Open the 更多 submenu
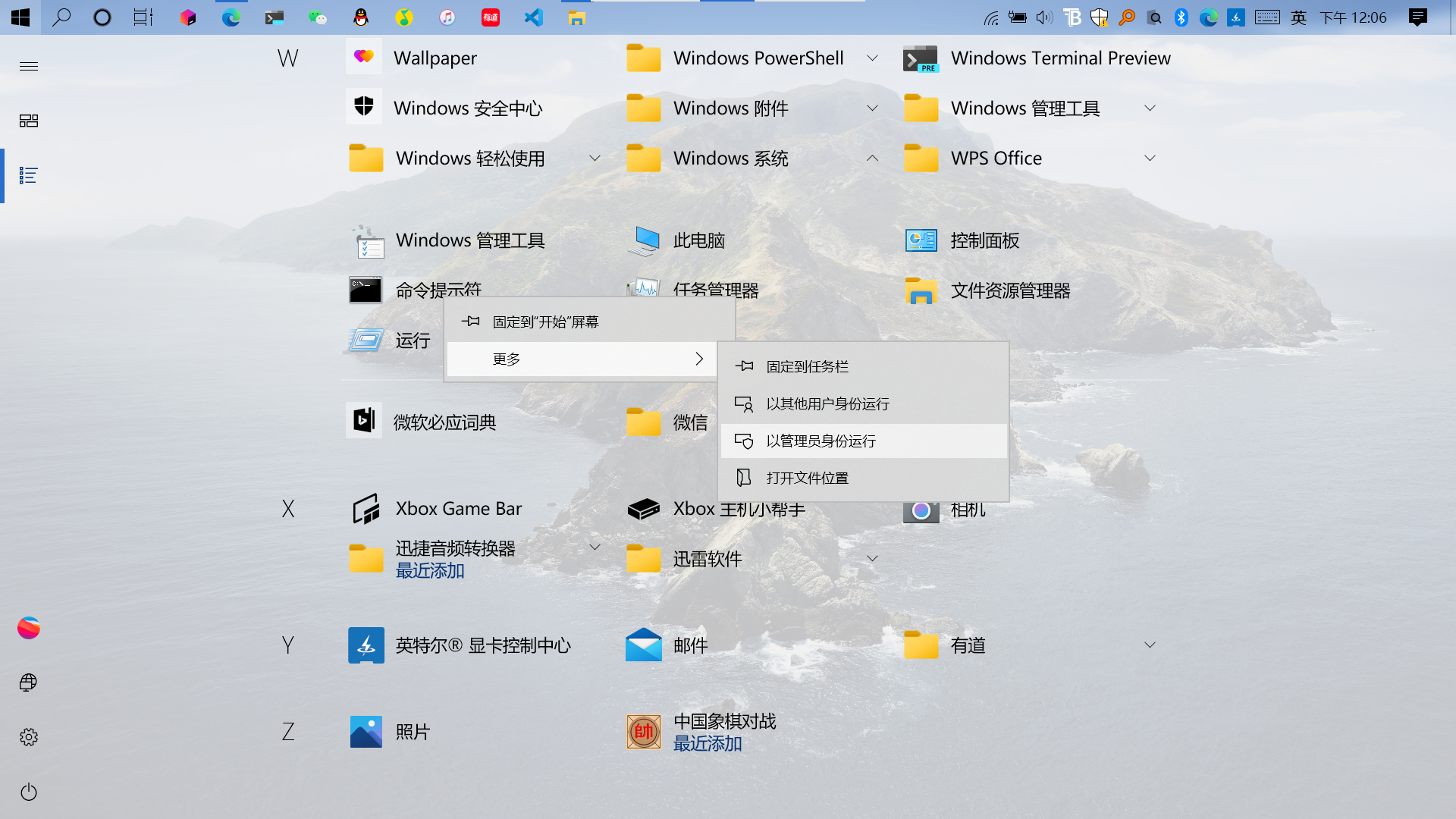Image resolution: width=1456 pixels, height=819 pixels. click(582, 359)
